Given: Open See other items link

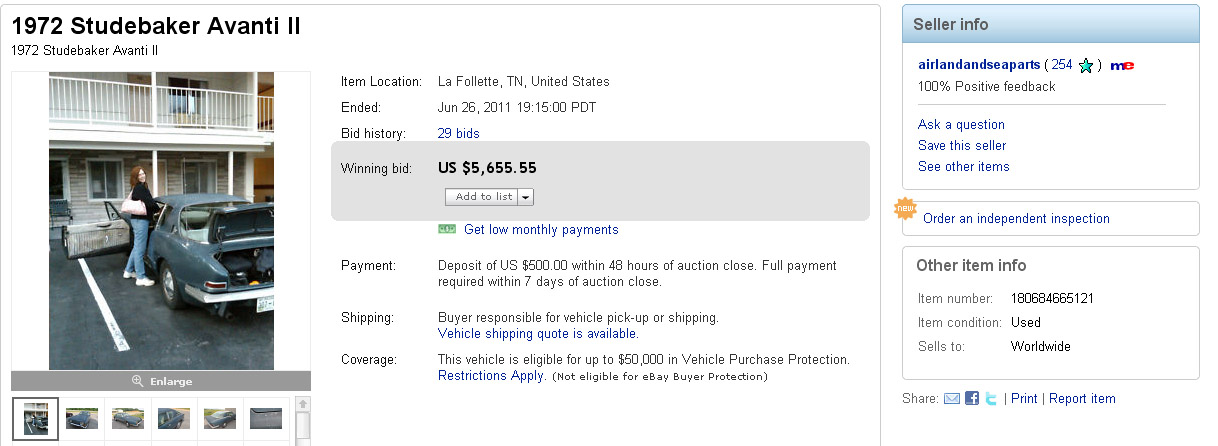Looking at the screenshot, I should coord(963,166).
